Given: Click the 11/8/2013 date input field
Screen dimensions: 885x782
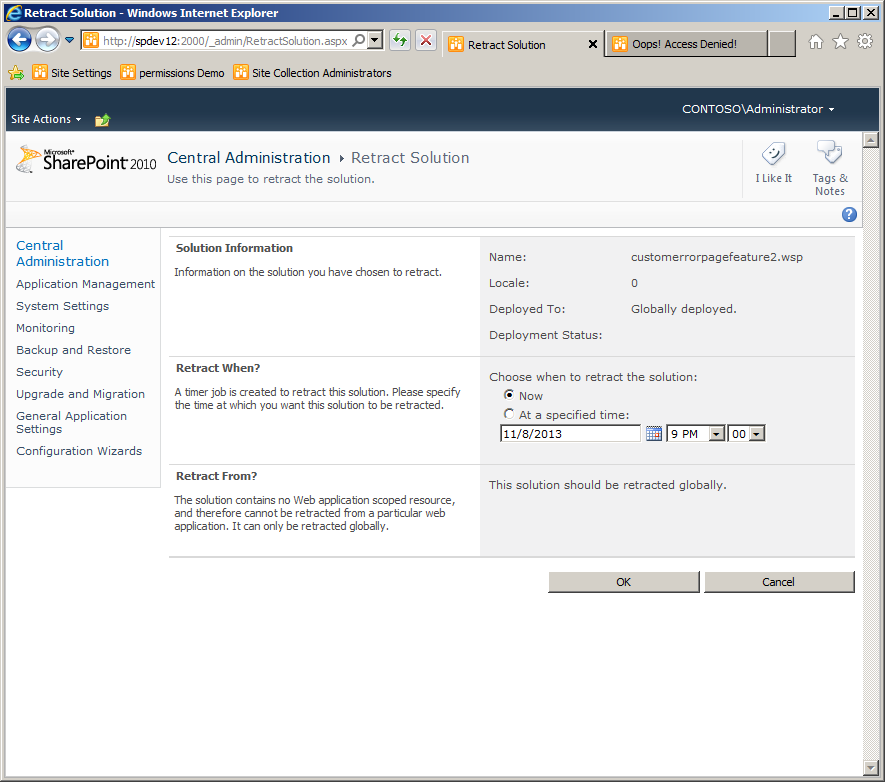Looking at the screenshot, I should (x=570, y=433).
